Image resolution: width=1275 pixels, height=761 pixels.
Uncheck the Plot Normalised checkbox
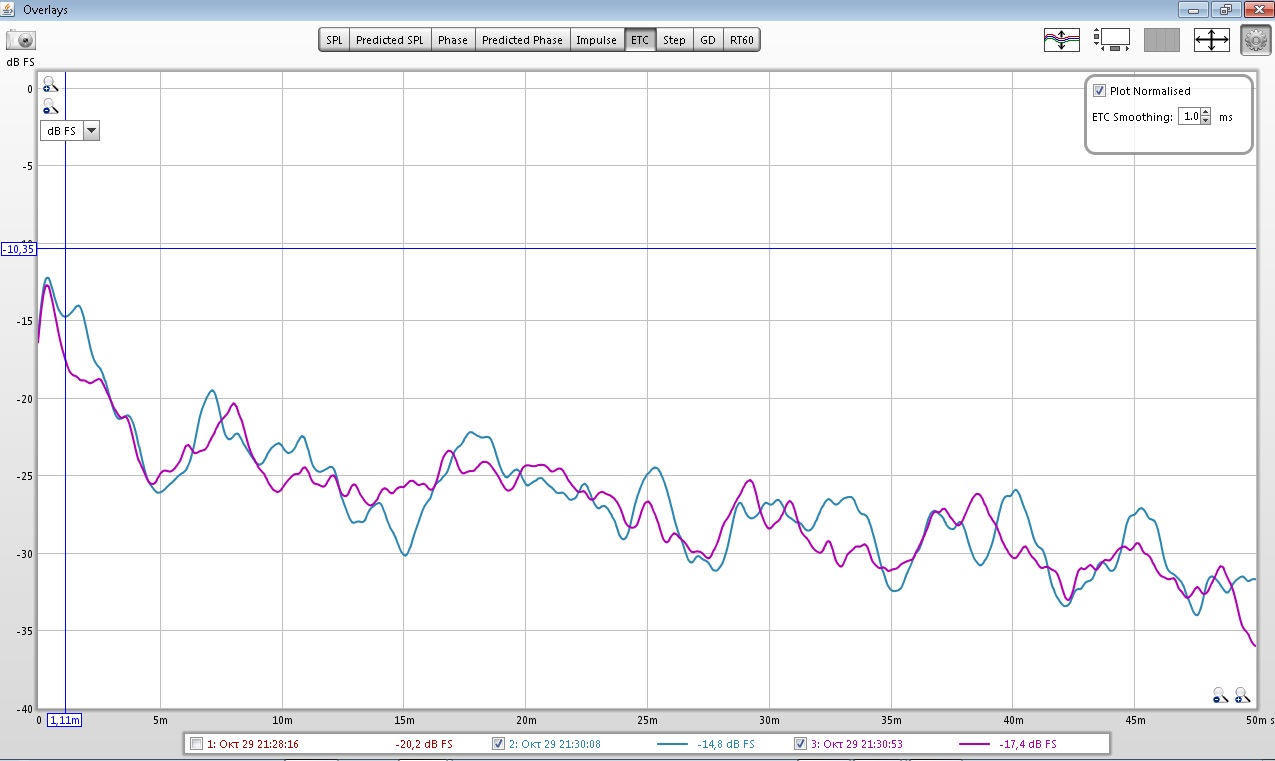(x=1100, y=91)
